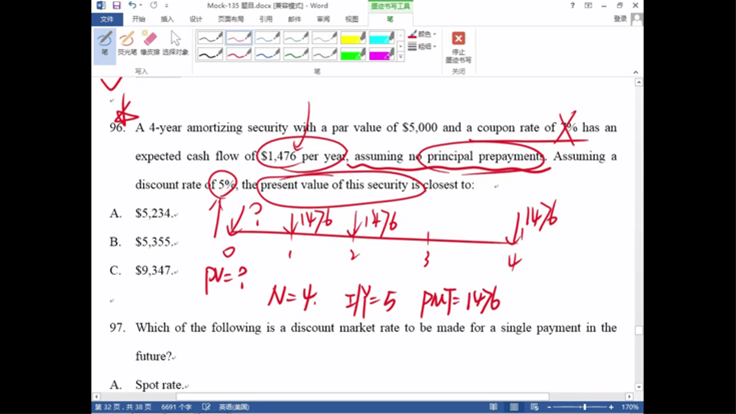
Task: Switch to the Review (审阅) tab
Action: click(323, 19)
